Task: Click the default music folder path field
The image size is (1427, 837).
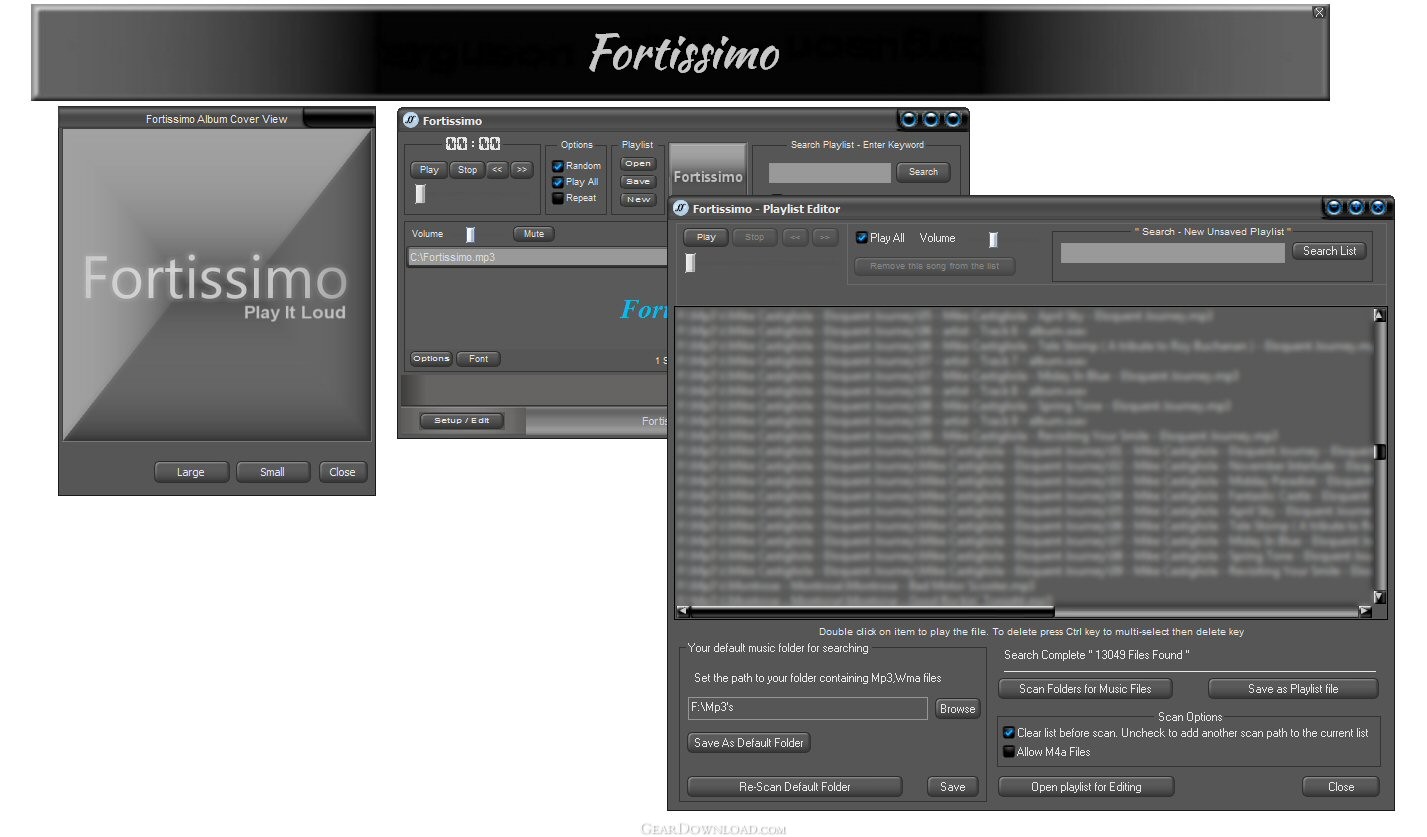Action: point(808,708)
